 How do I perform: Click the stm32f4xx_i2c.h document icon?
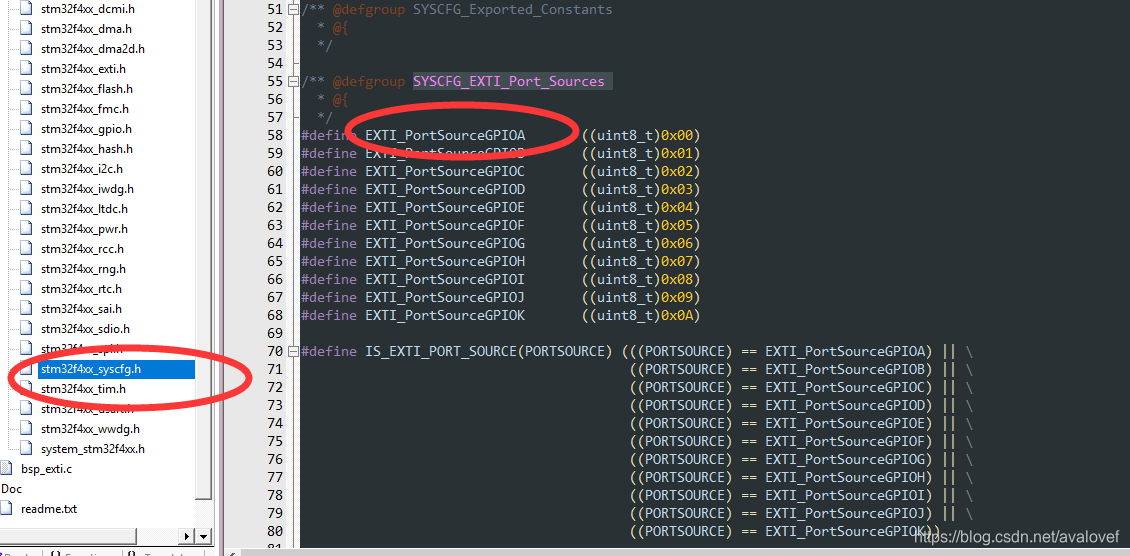[x=27, y=169]
